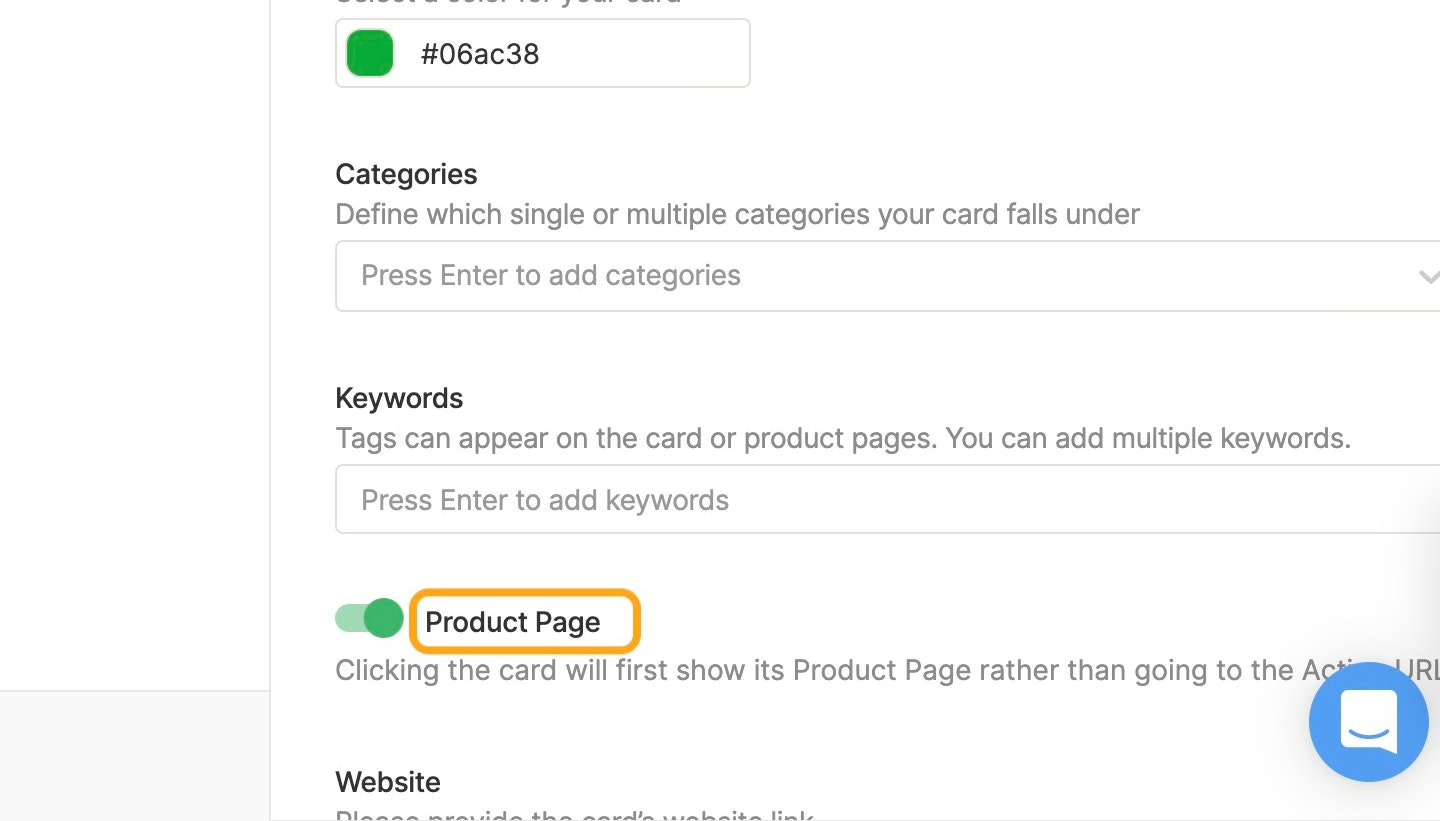The image size is (1440, 821).
Task: Open the Intercom chat launcher bubble
Action: (x=1368, y=722)
